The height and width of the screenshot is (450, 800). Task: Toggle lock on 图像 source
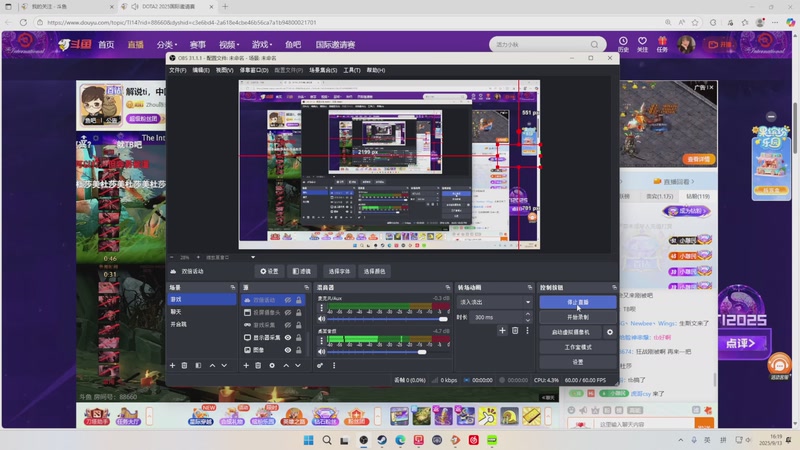coord(298,350)
